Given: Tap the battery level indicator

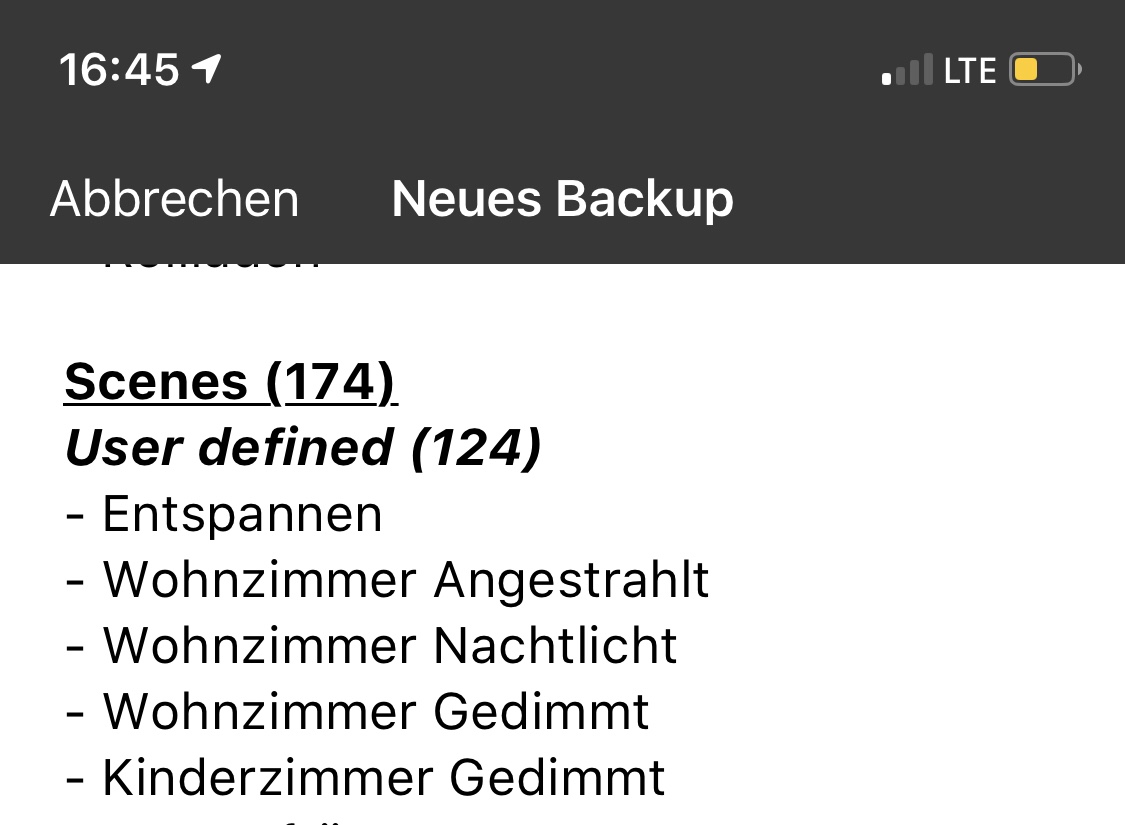Looking at the screenshot, I should [1044, 70].
